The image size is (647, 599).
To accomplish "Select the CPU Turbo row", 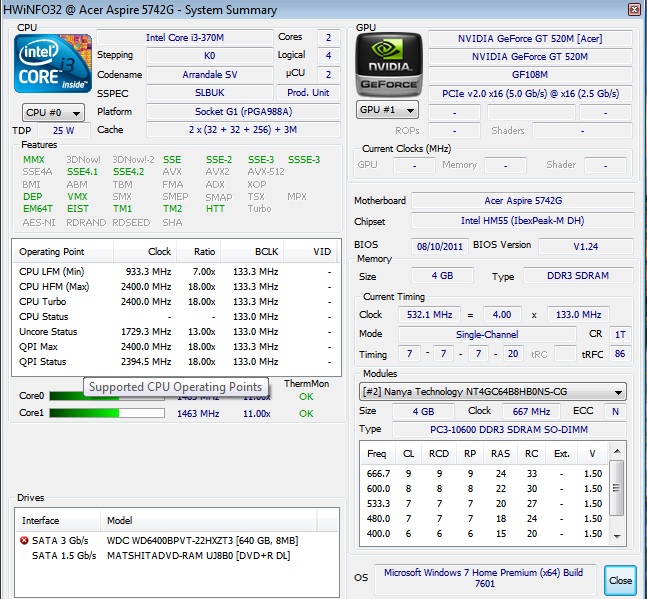I will click(176, 302).
